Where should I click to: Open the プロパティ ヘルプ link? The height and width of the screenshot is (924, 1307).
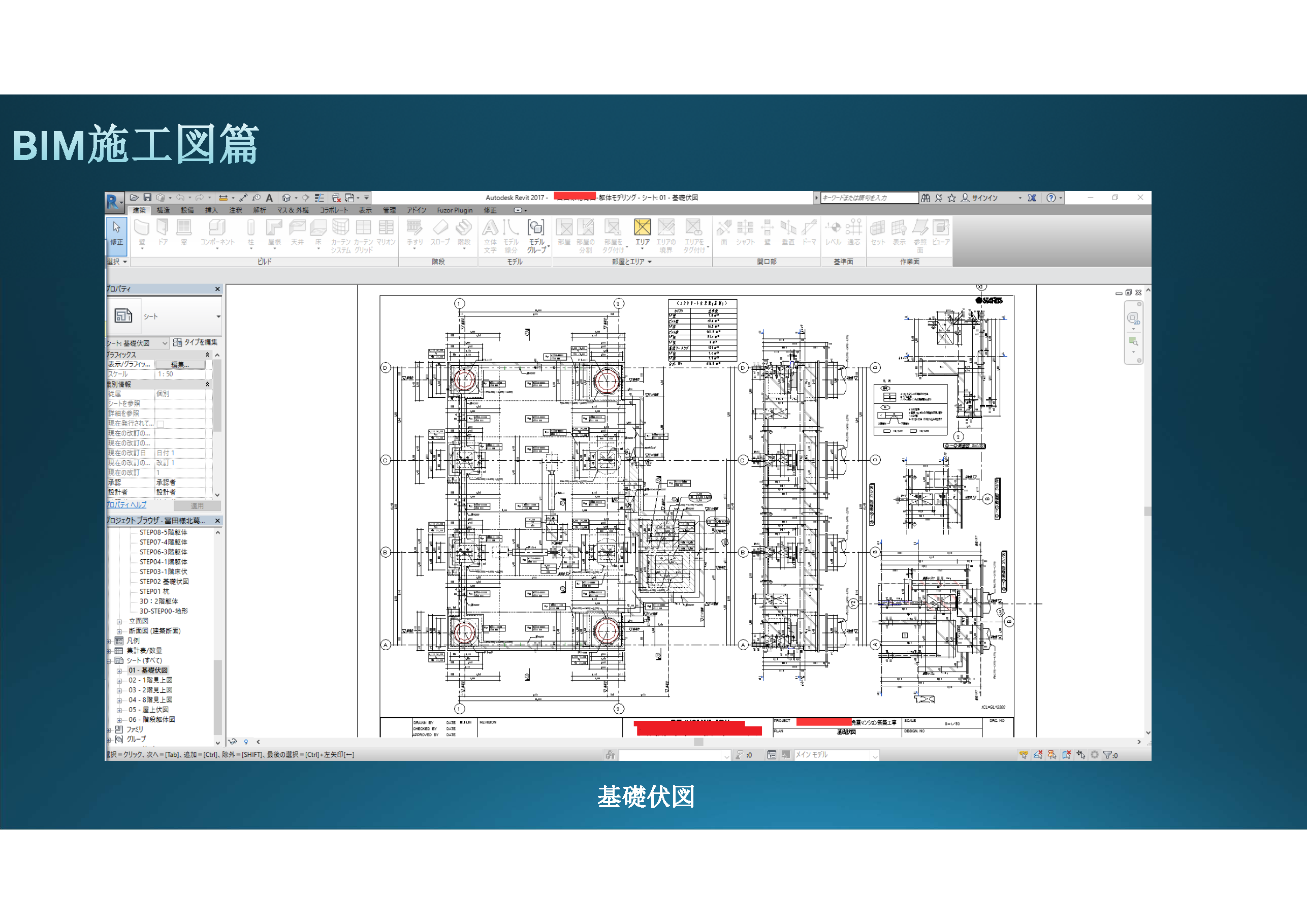126,505
